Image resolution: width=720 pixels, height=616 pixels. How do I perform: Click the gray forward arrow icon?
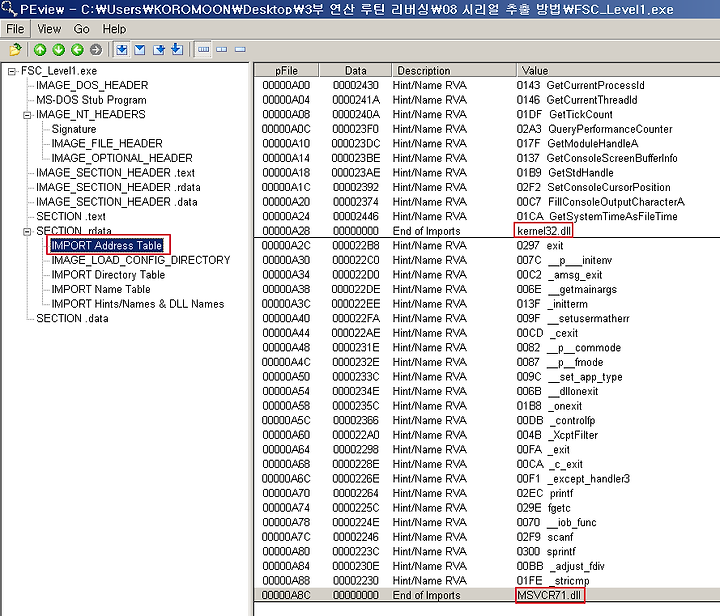point(96,50)
